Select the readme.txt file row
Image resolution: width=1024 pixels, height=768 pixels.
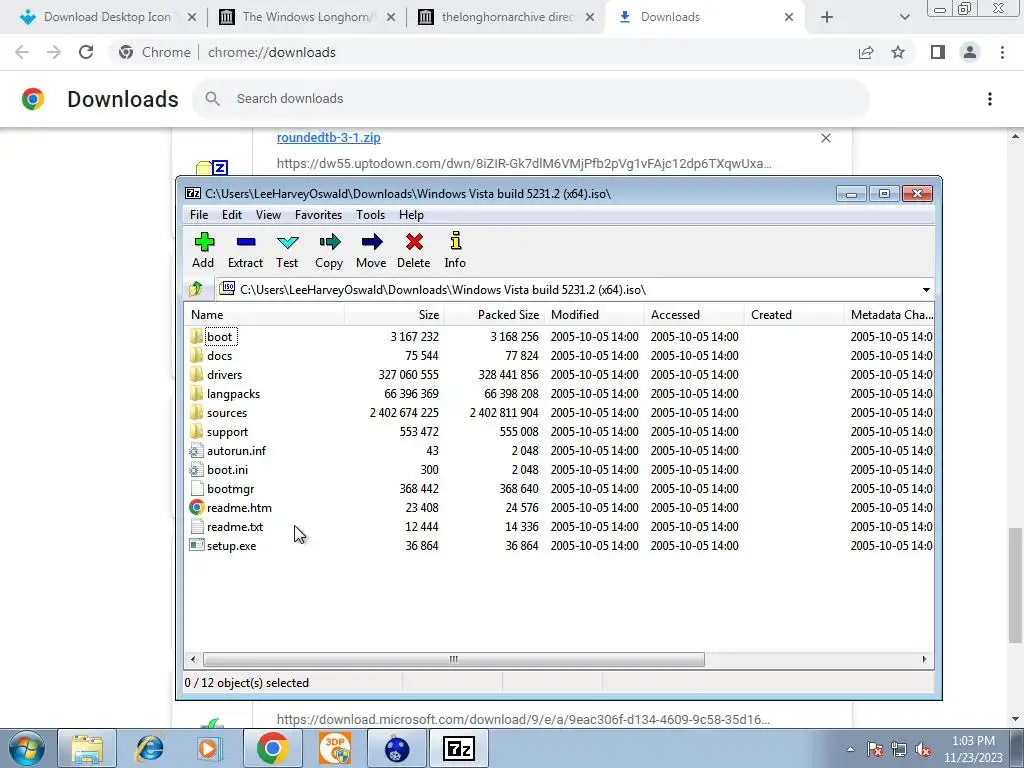(x=559, y=526)
